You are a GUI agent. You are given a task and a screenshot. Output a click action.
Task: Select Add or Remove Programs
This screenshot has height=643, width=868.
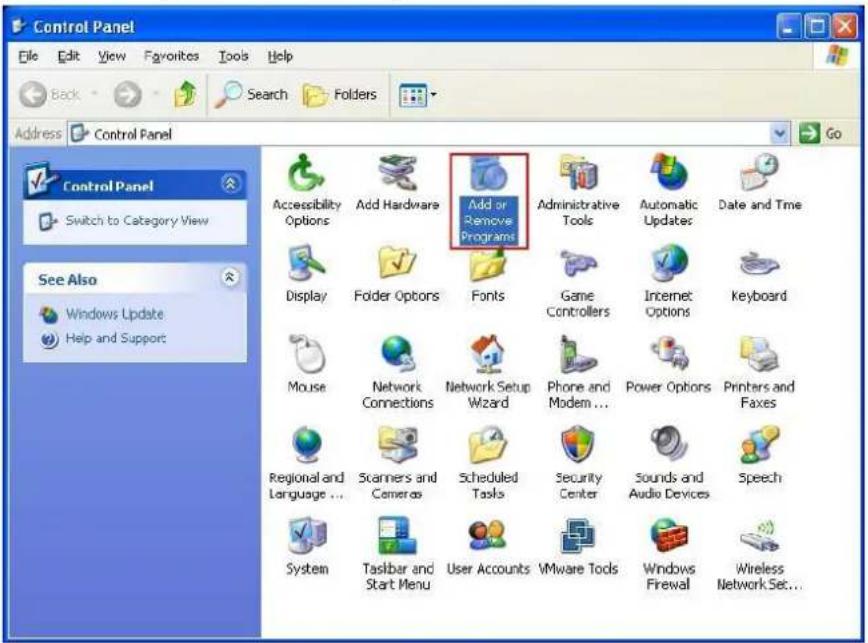click(488, 200)
